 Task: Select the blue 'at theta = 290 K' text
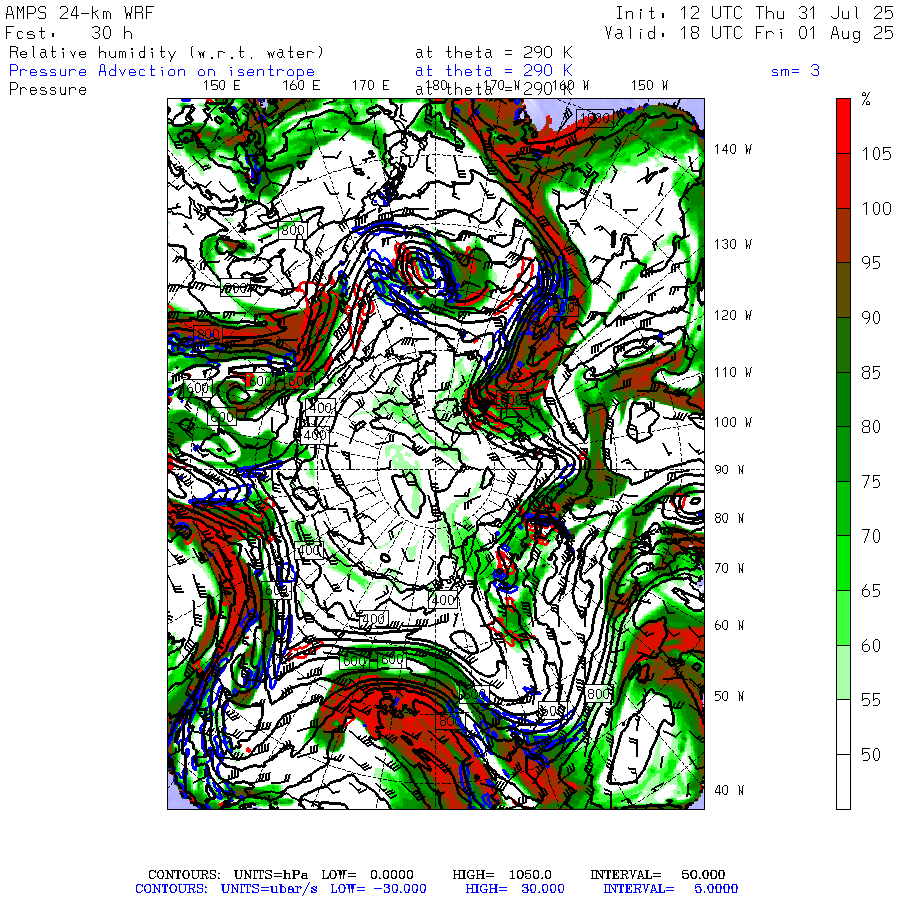494,71
